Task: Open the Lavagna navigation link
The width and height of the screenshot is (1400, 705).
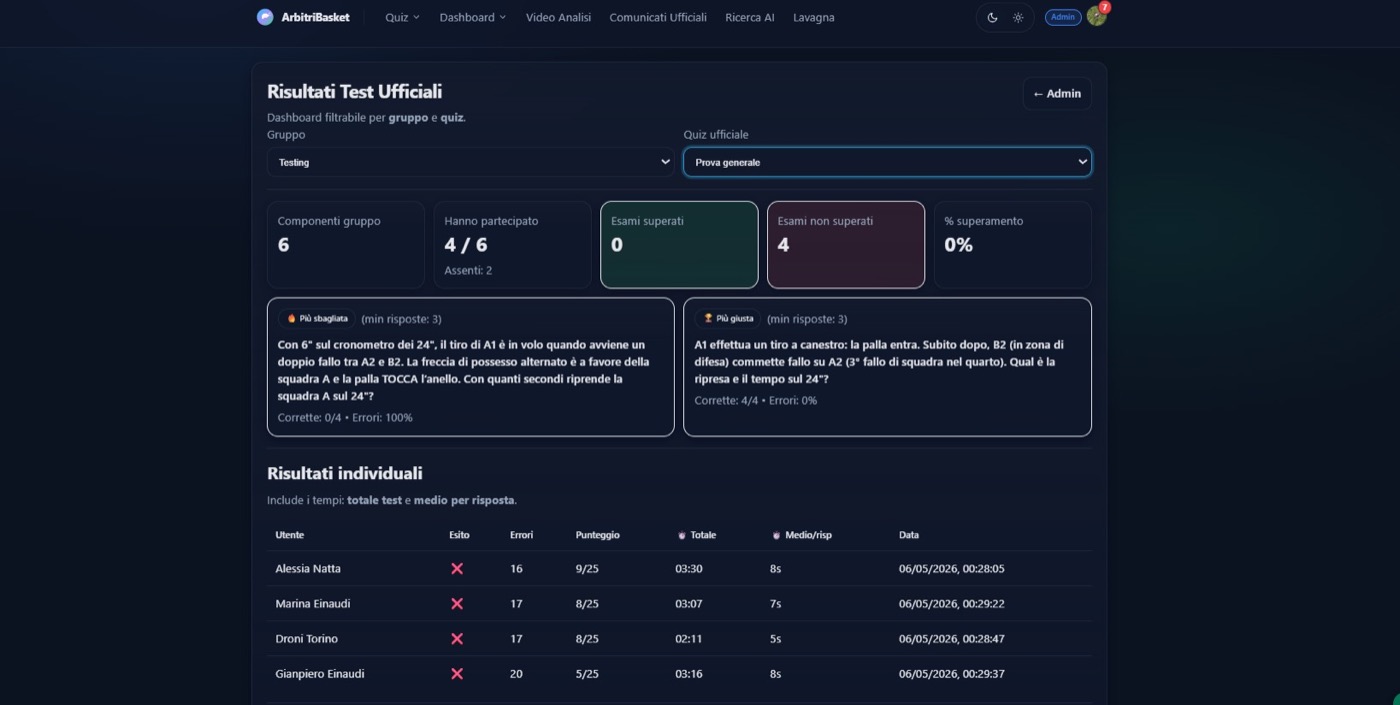Action: [x=814, y=17]
